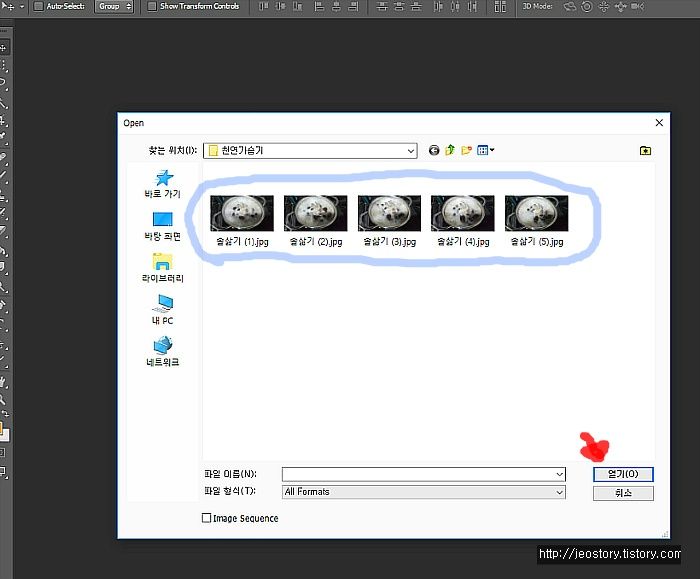Open the Group auto-select dropdown

[115, 6]
